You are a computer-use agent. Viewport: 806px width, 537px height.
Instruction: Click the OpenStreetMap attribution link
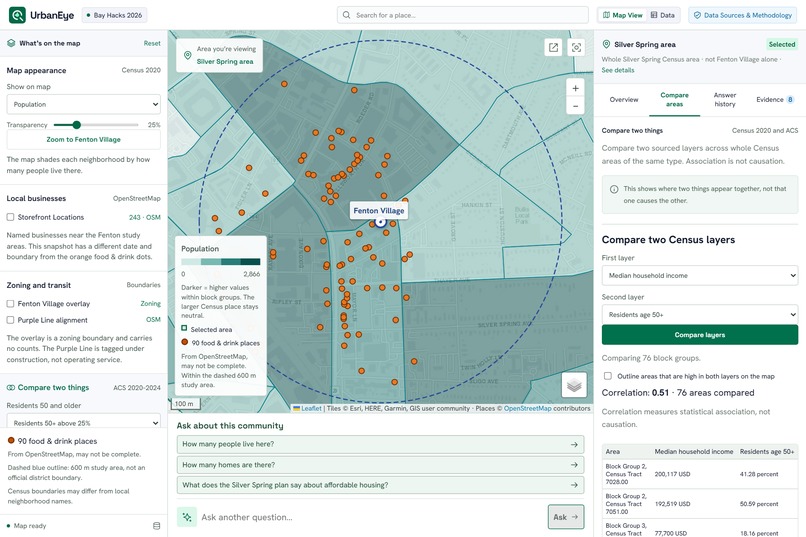527,409
